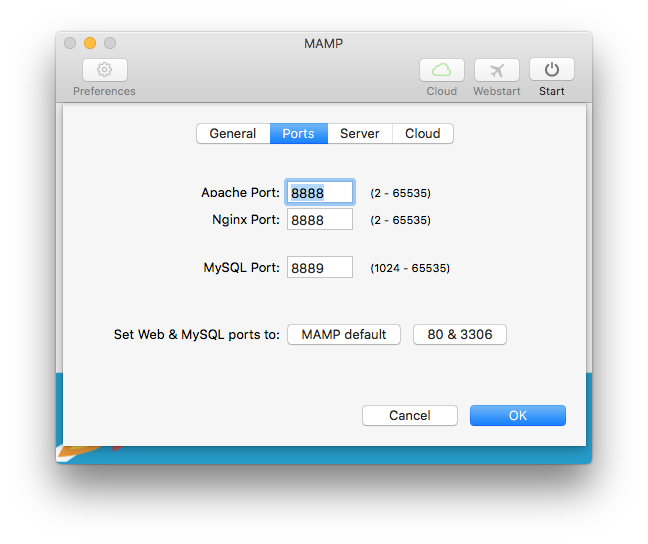Click the MySQL Port label
The height and width of the screenshot is (544, 648).
[242, 267]
